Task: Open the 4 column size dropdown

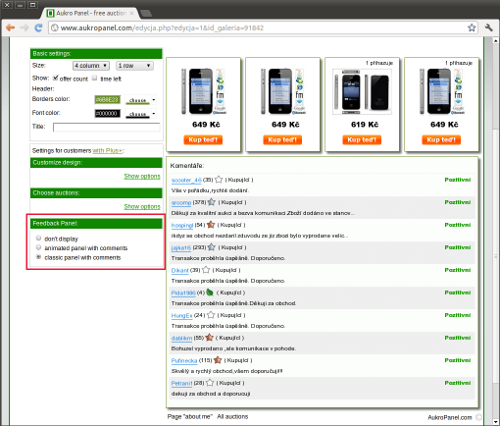Action: click(x=91, y=66)
